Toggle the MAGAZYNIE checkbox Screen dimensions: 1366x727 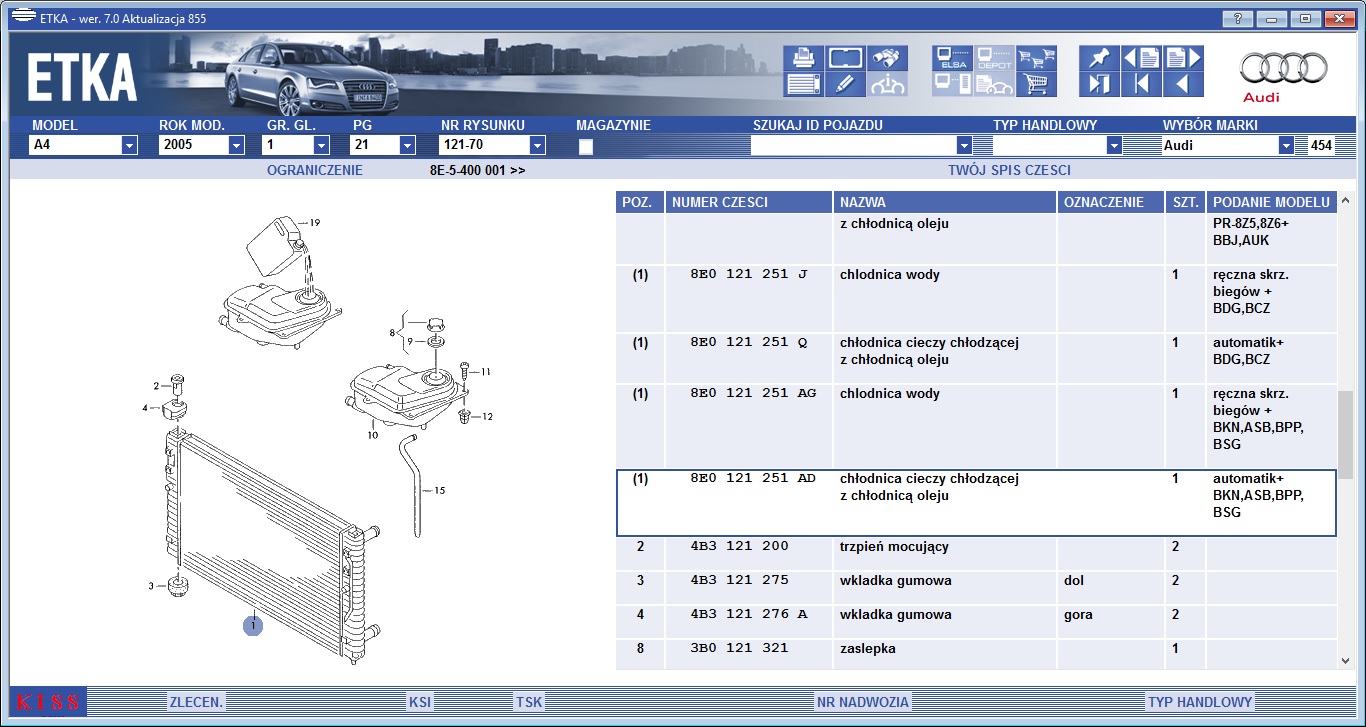click(586, 147)
